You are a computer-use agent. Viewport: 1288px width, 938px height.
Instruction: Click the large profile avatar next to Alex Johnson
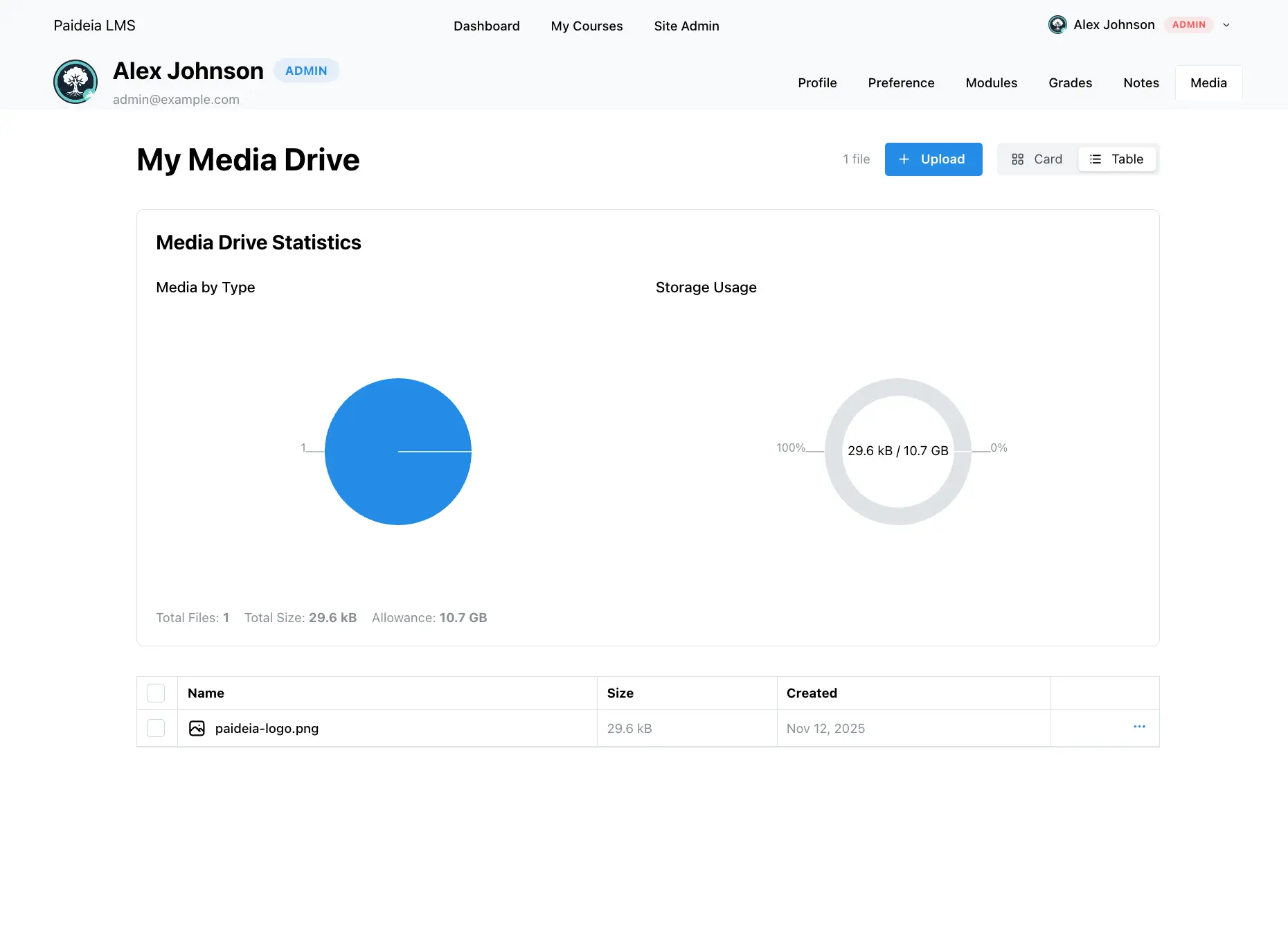tap(75, 82)
